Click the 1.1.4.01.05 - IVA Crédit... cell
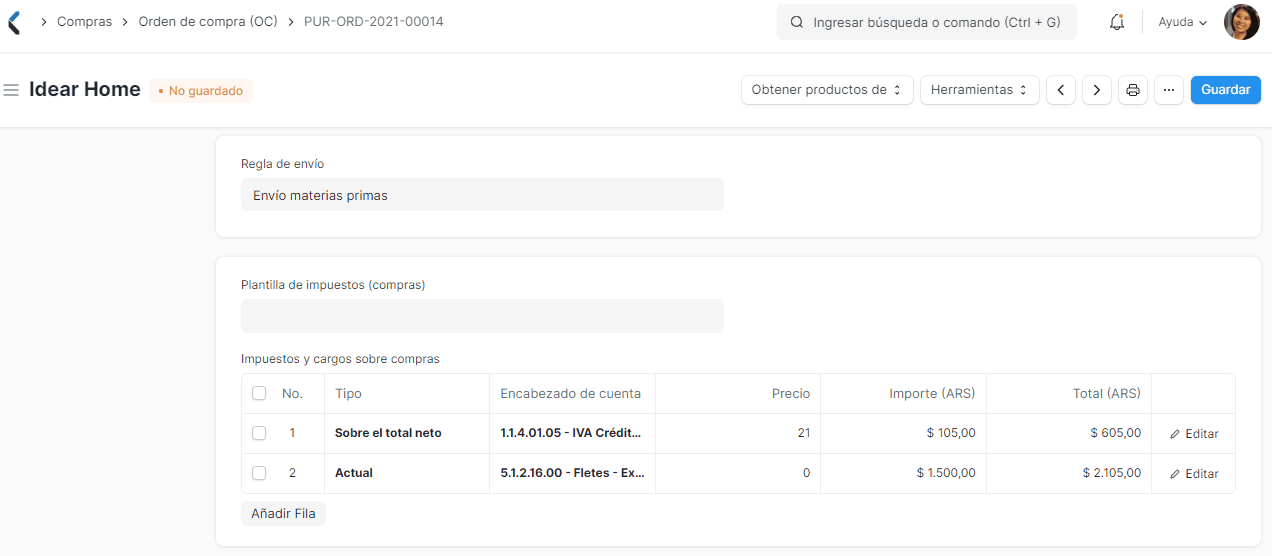The width and height of the screenshot is (1272, 556). pyautogui.click(x=573, y=434)
